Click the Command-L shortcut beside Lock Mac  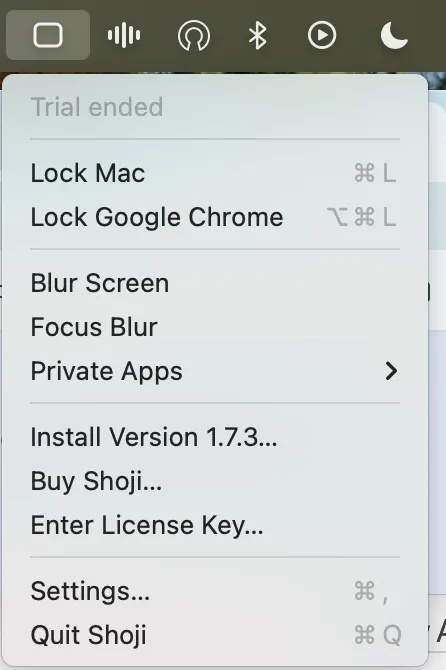pos(376,173)
